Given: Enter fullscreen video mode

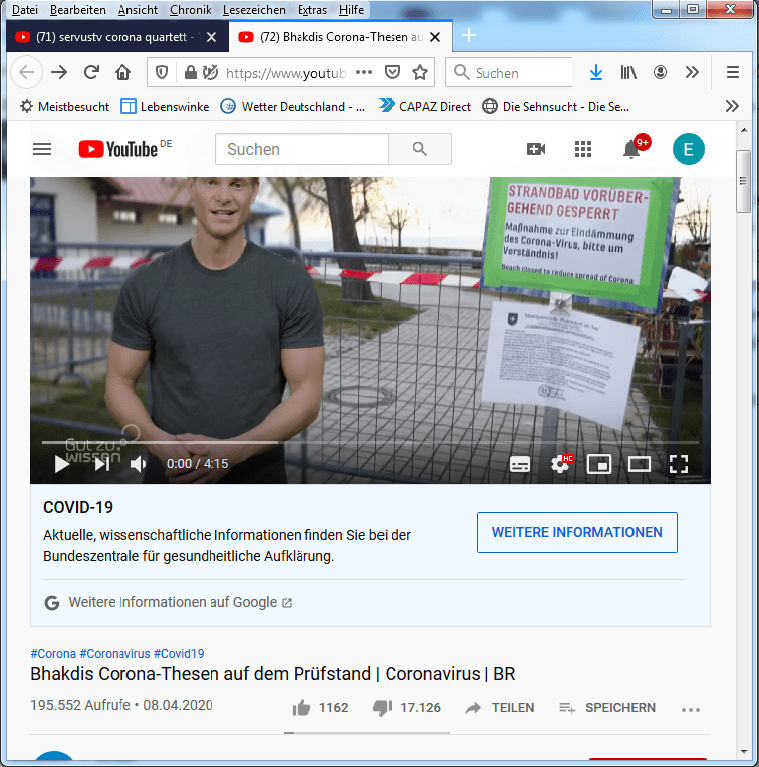Looking at the screenshot, I should [679, 464].
